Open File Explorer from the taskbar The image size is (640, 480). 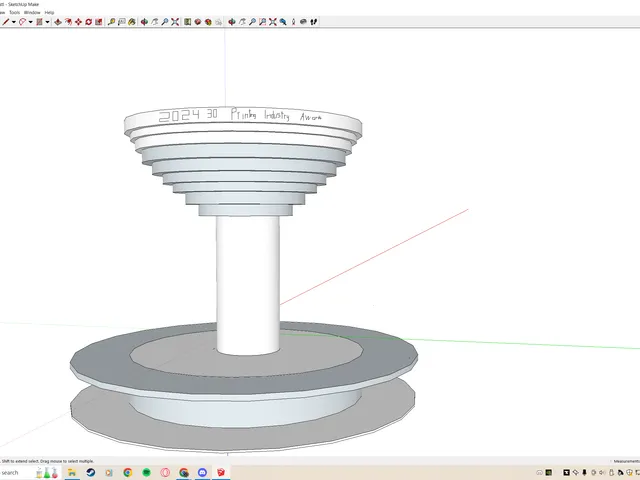[x=72, y=473]
